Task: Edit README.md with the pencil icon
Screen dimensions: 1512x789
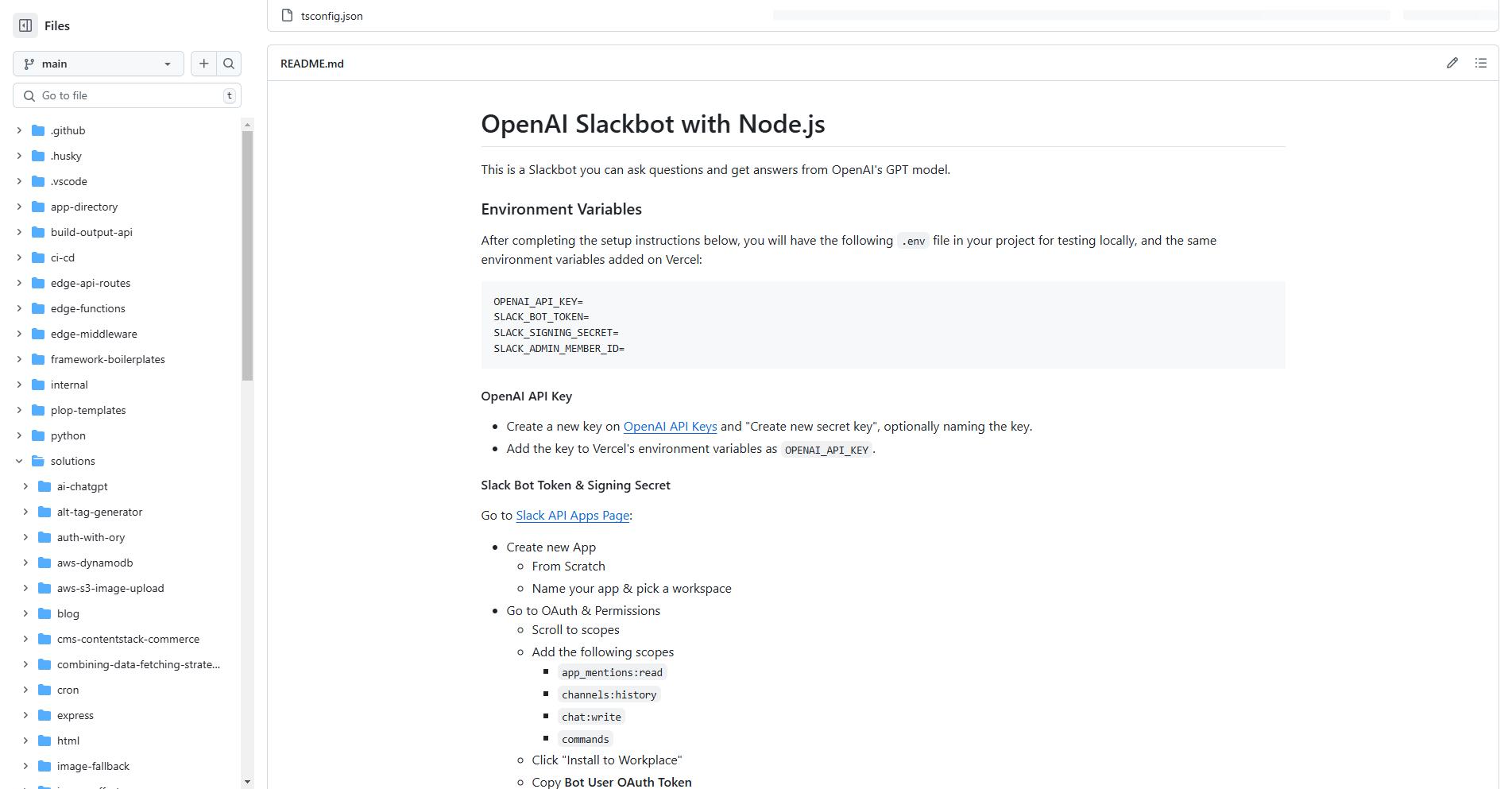Action: (x=1452, y=63)
